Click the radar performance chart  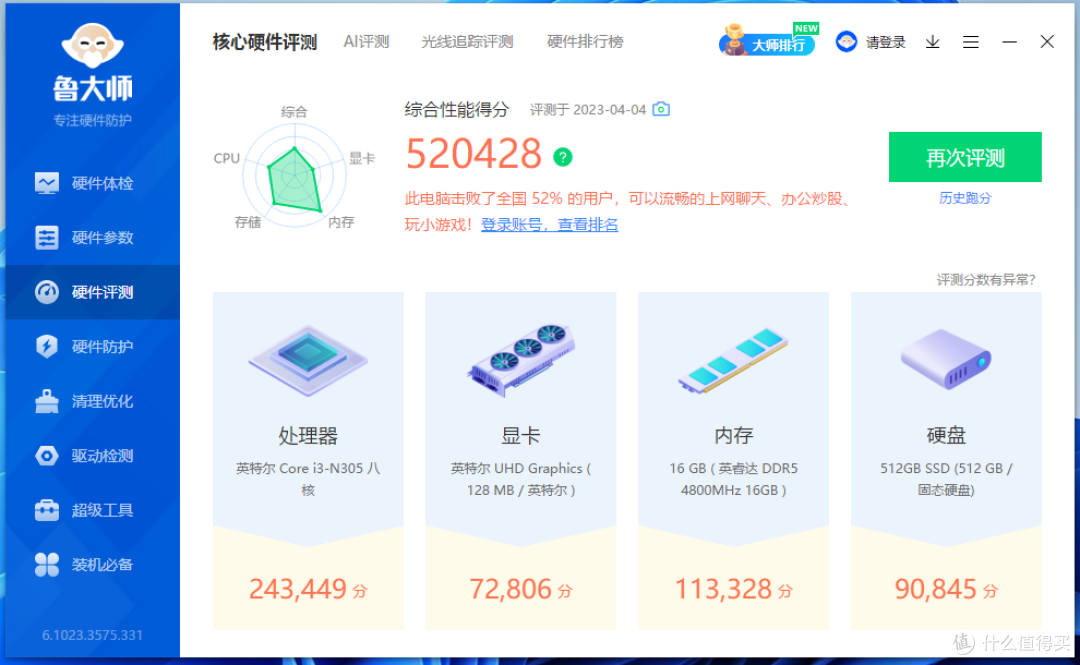[294, 176]
